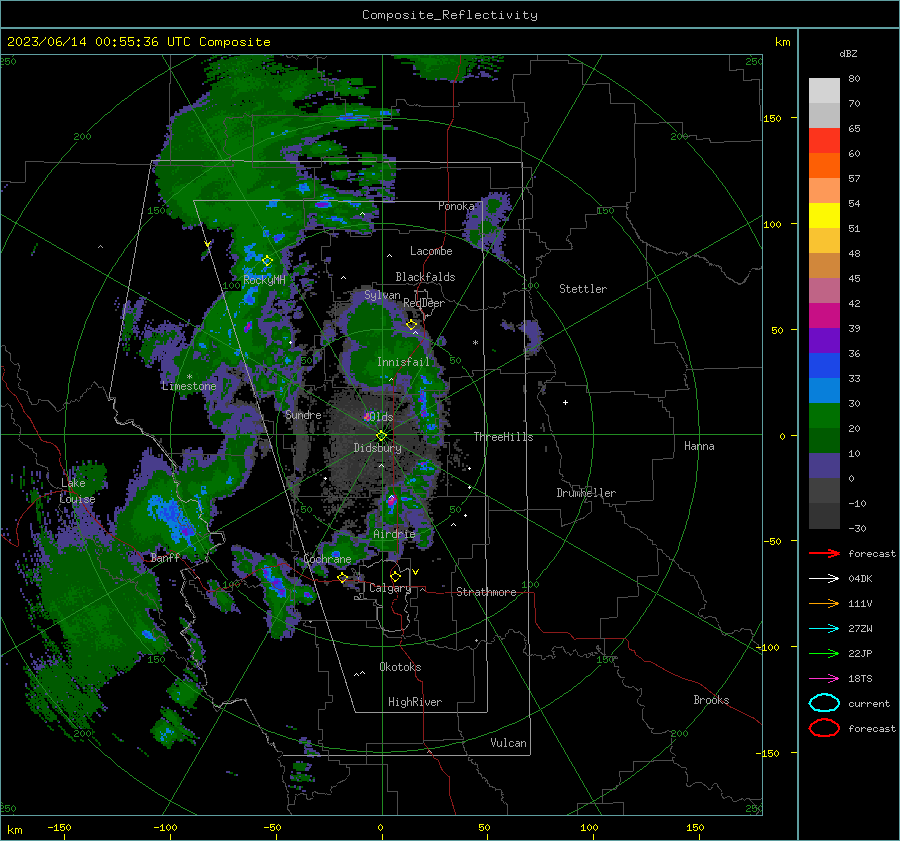Click the Hanna town label

699,446
